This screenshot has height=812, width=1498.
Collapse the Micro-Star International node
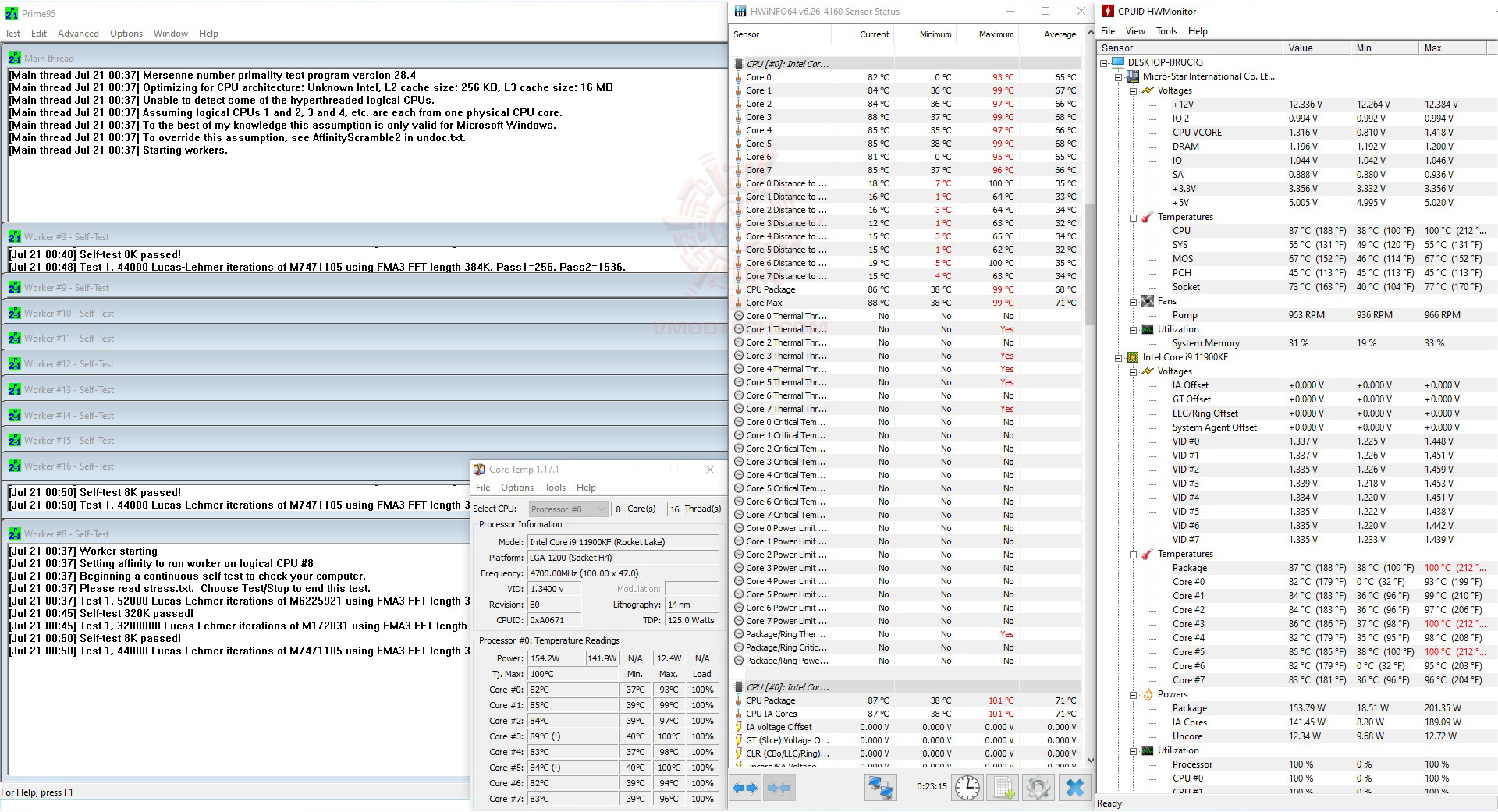click(x=1119, y=77)
